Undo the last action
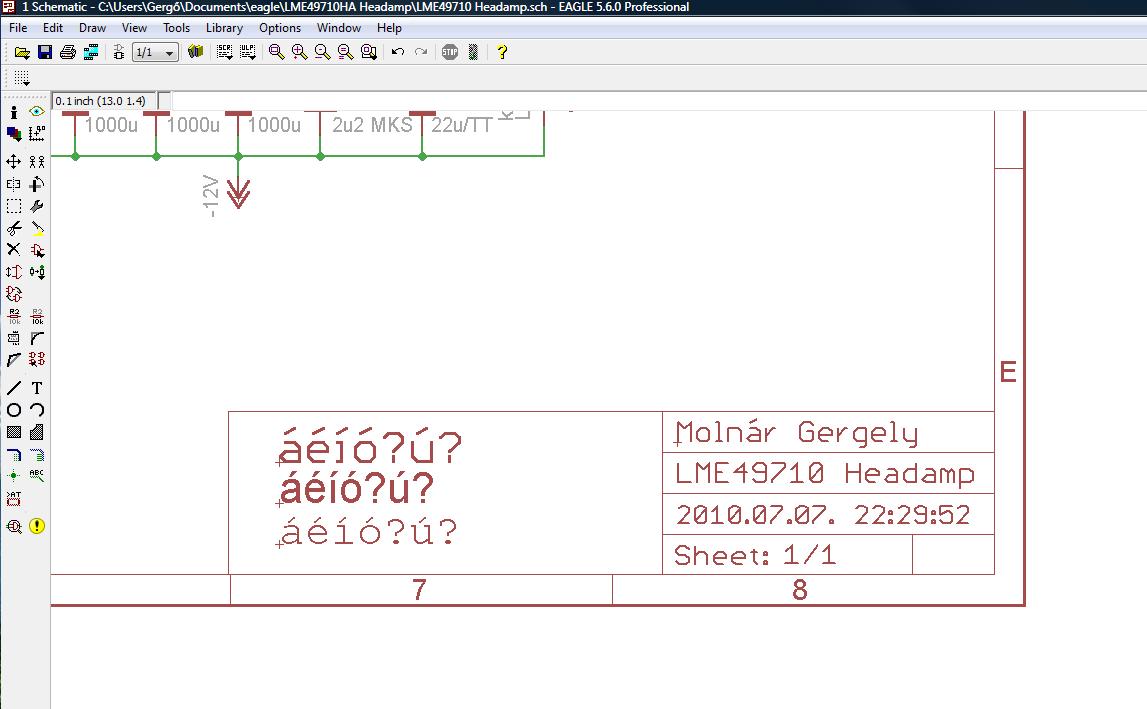This screenshot has width=1147, height=709. [x=398, y=52]
